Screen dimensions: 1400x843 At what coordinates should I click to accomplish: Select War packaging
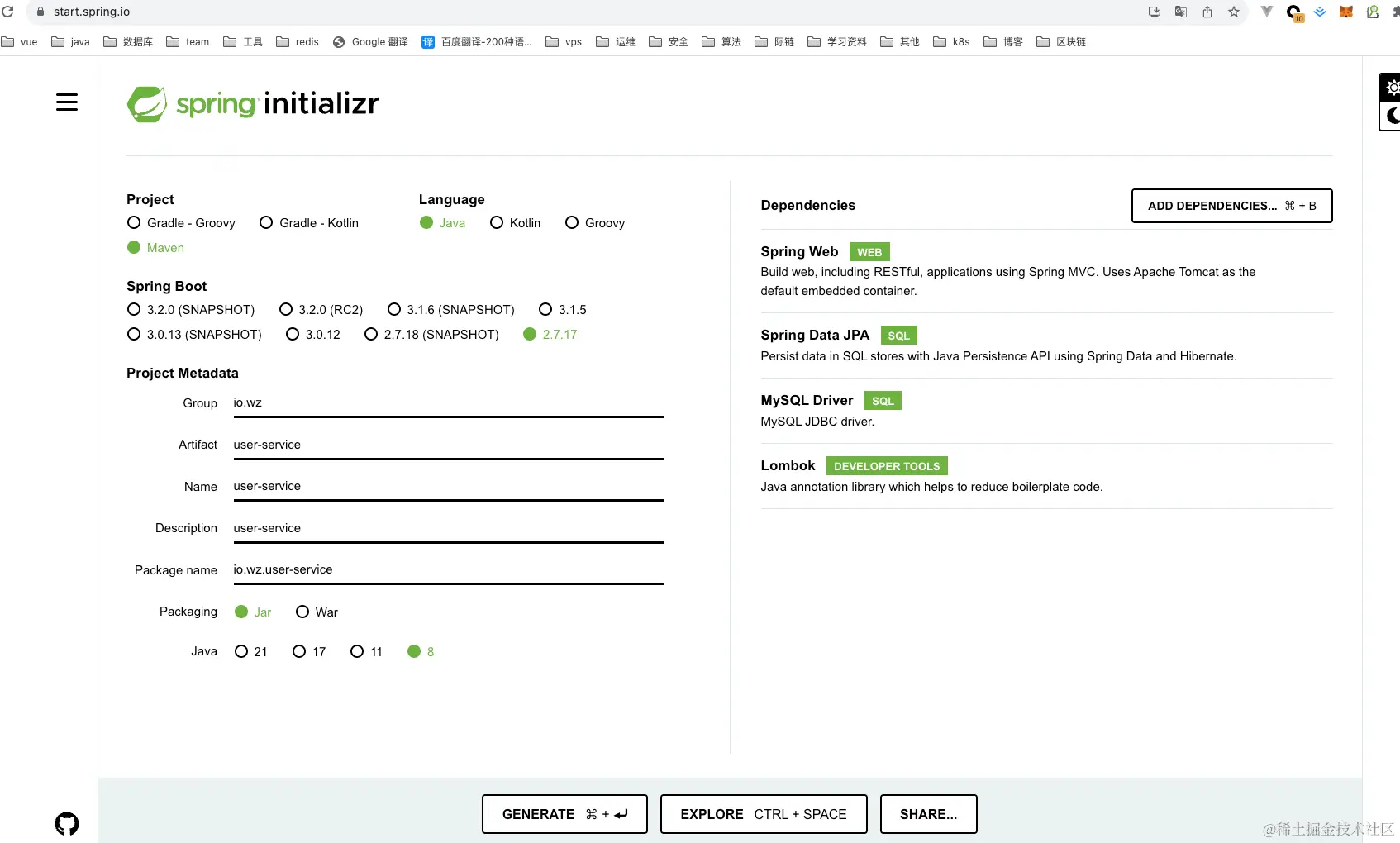coord(317,612)
